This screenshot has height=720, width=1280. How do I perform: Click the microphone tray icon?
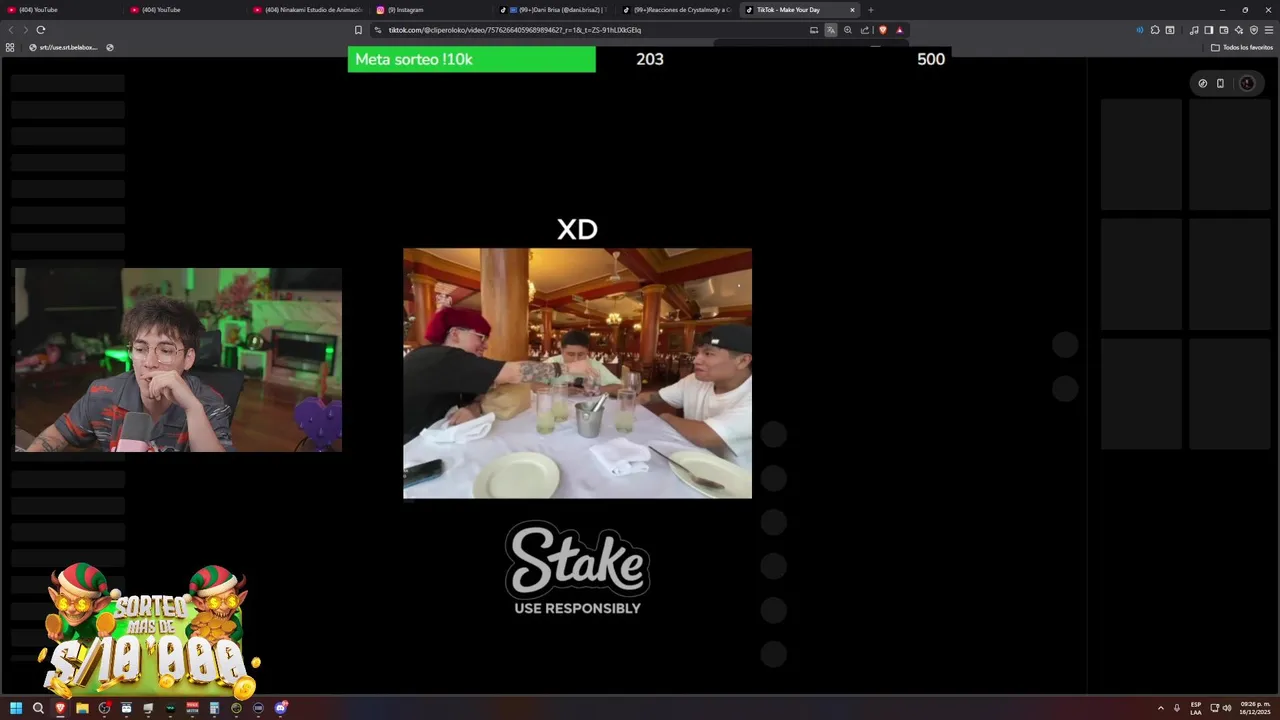[1177, 708]
